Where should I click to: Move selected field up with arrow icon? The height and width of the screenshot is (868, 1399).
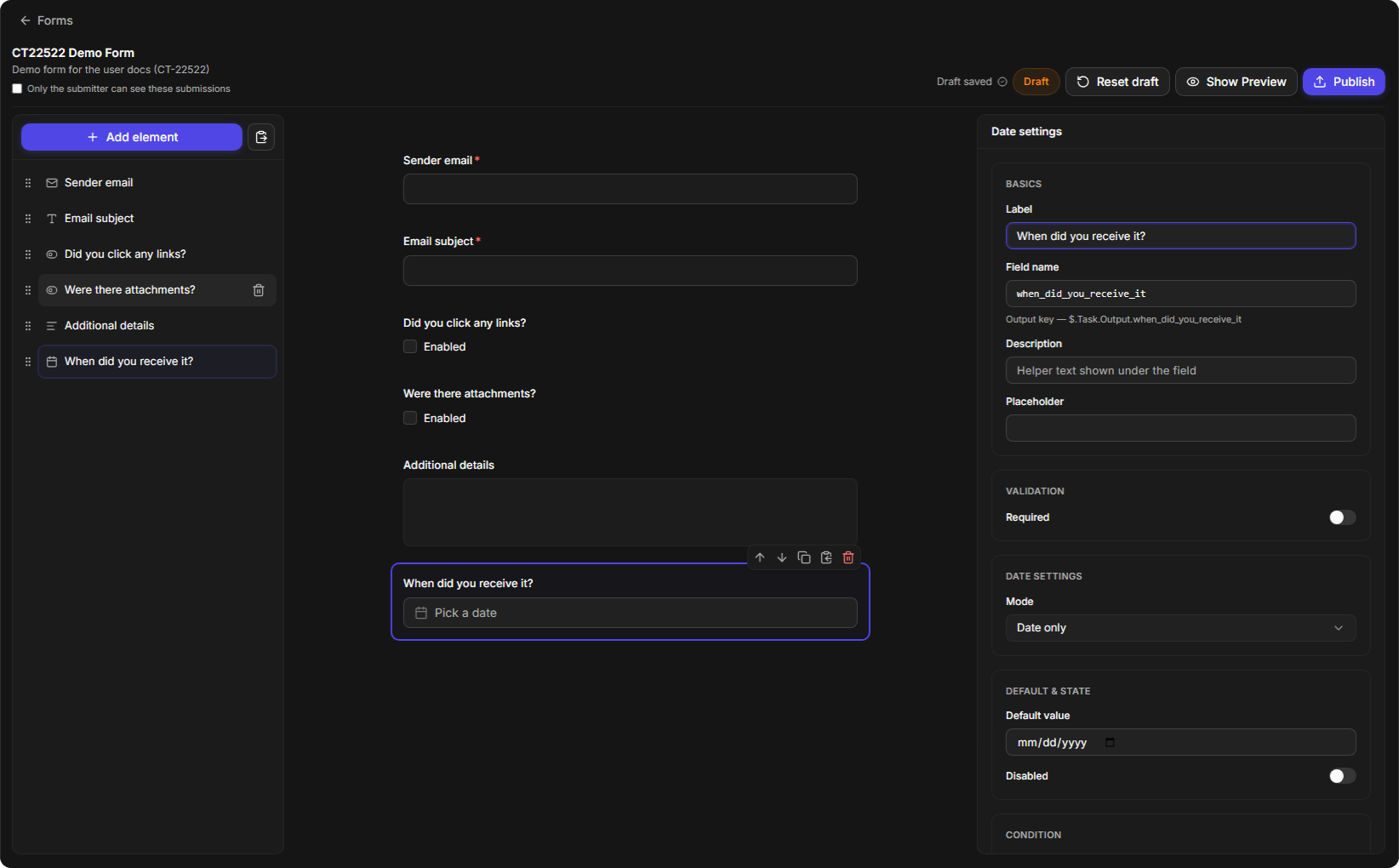(x=760, y=557)
